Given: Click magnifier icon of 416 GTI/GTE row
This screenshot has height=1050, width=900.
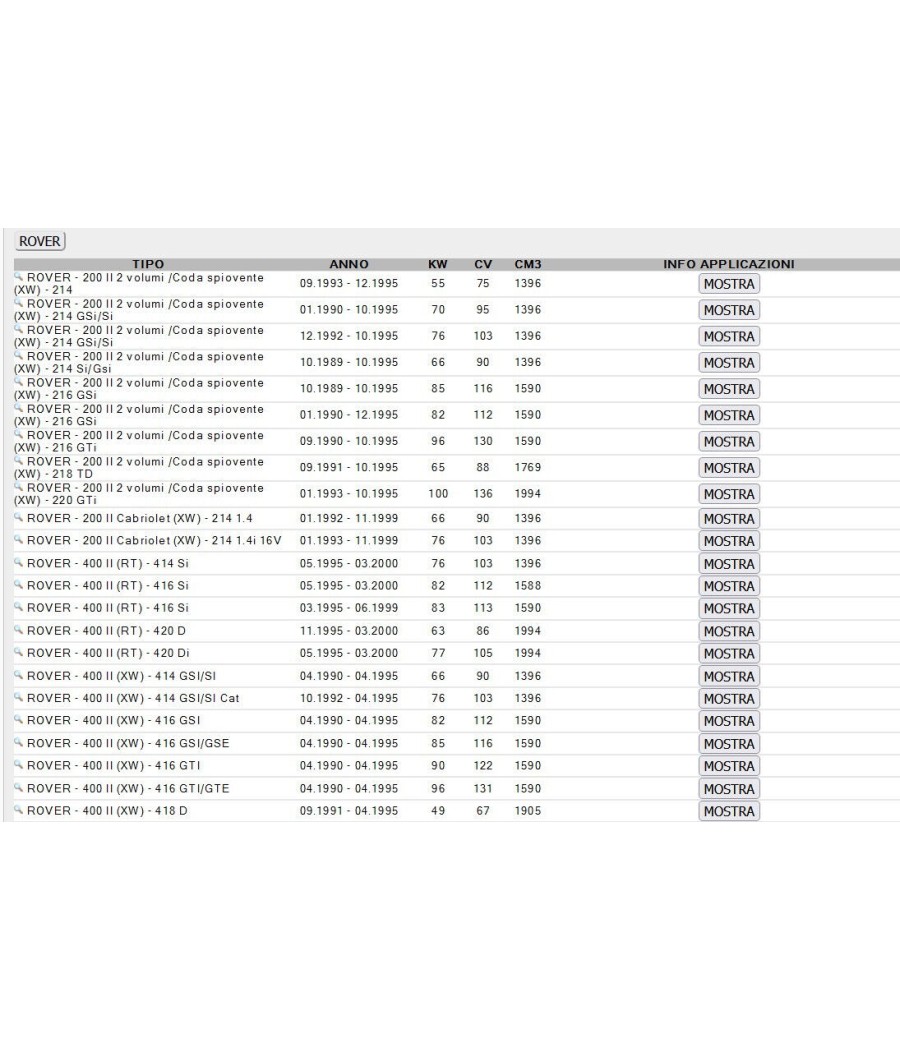Looking at the screenshot, I should (x=19, y=788).
